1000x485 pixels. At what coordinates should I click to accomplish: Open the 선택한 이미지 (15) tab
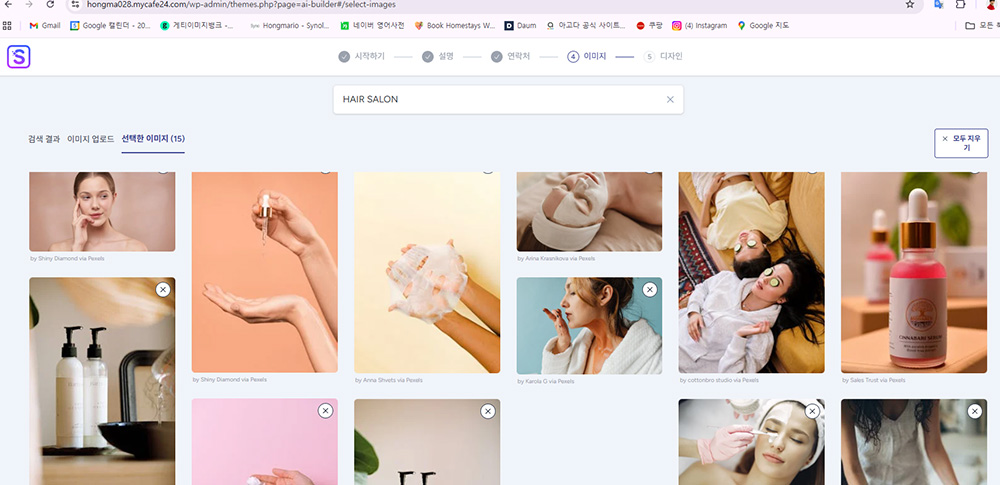[153, 138]
